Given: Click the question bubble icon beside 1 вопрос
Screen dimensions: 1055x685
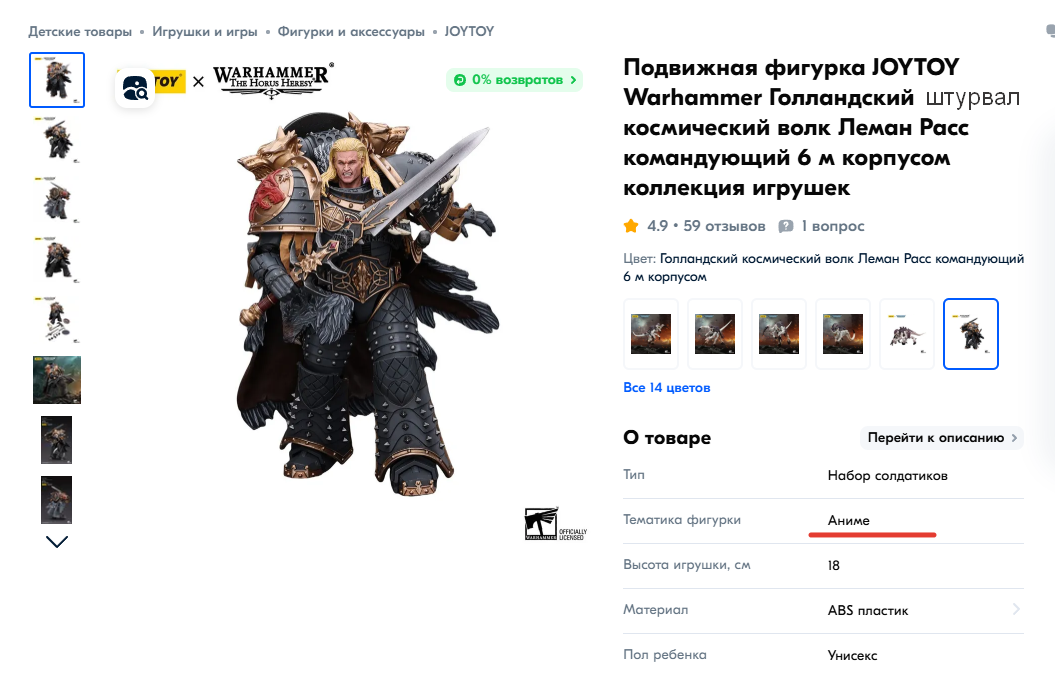Looking at the screenshot, I should [x=786, y=226].
